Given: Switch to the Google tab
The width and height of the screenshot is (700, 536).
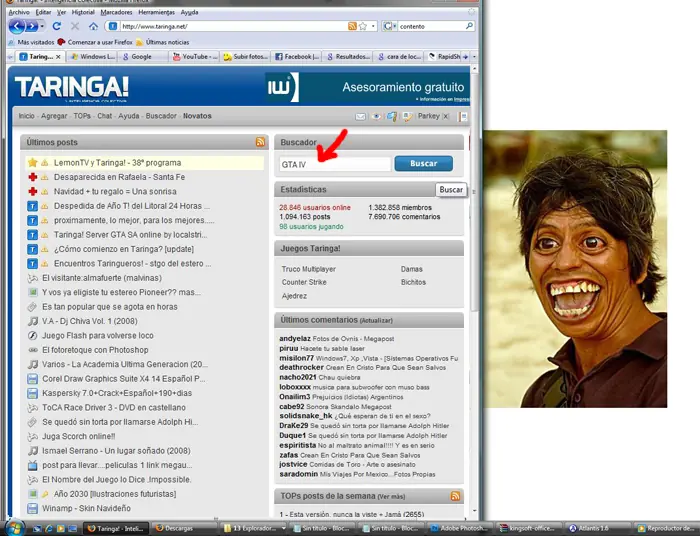Looking at the screenshot, I should coord(143,57).
